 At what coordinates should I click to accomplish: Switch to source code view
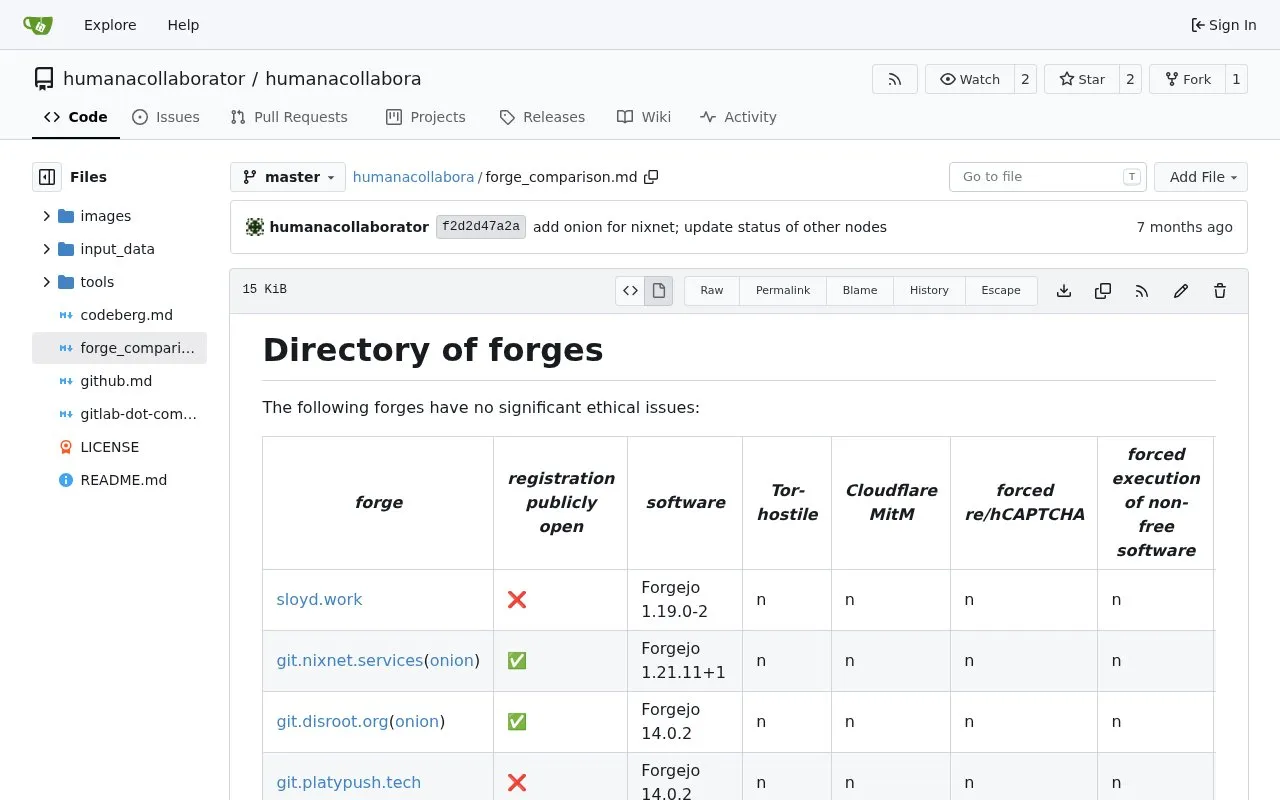point(630,291)
